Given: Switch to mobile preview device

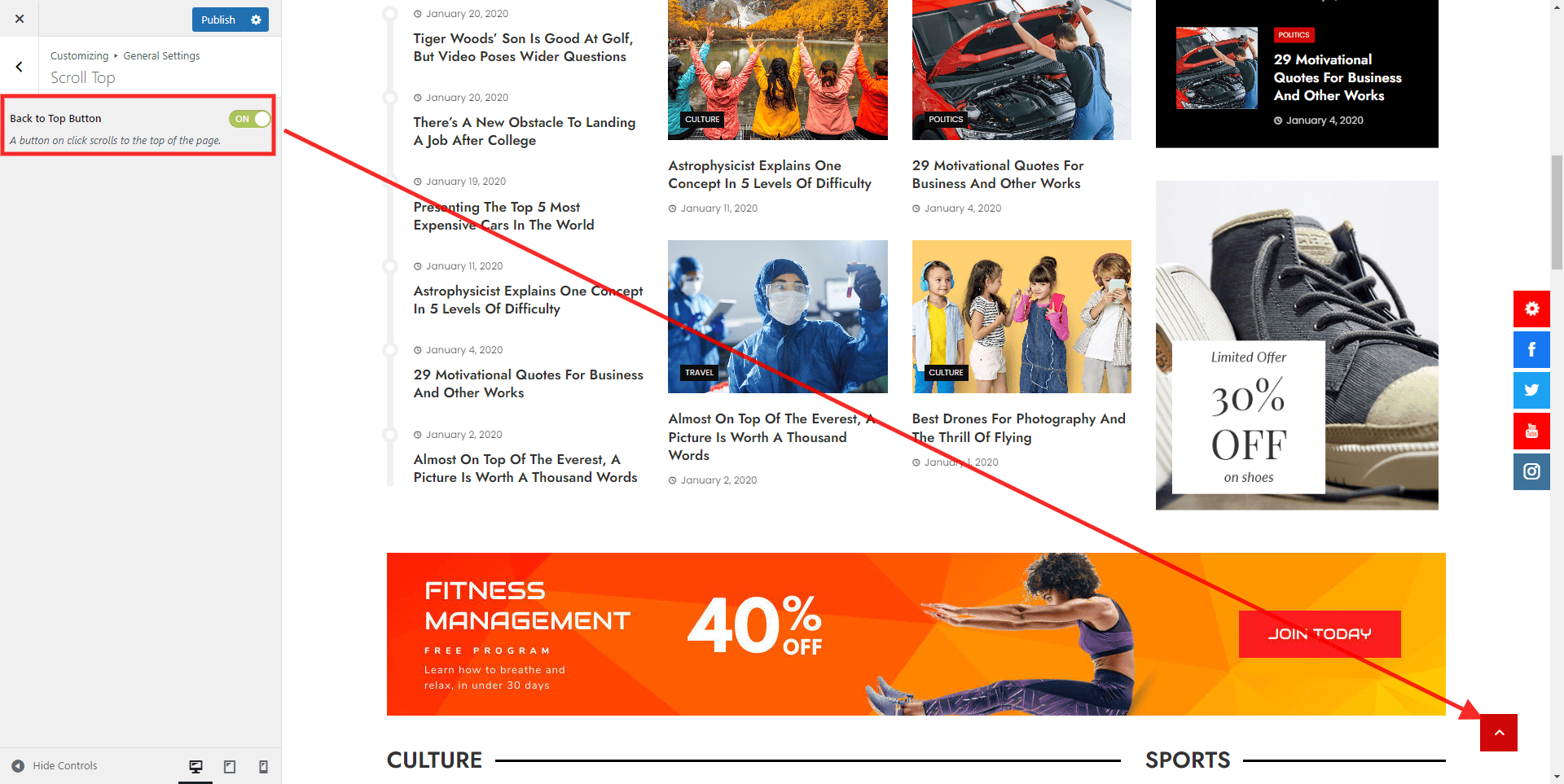Looking at the screenshot, I should (x=263, y=766).
